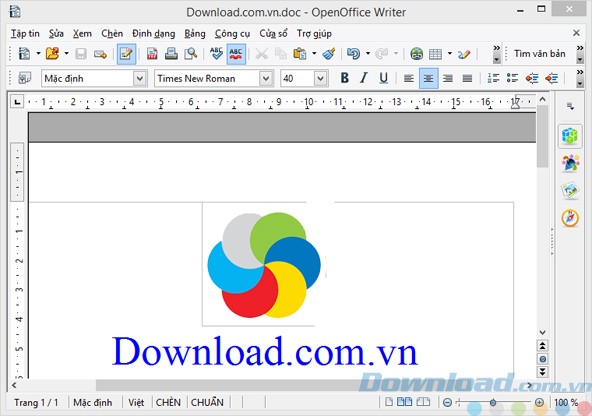Send document as email icon
592x416 pixels.
click(x=100, y=54)
